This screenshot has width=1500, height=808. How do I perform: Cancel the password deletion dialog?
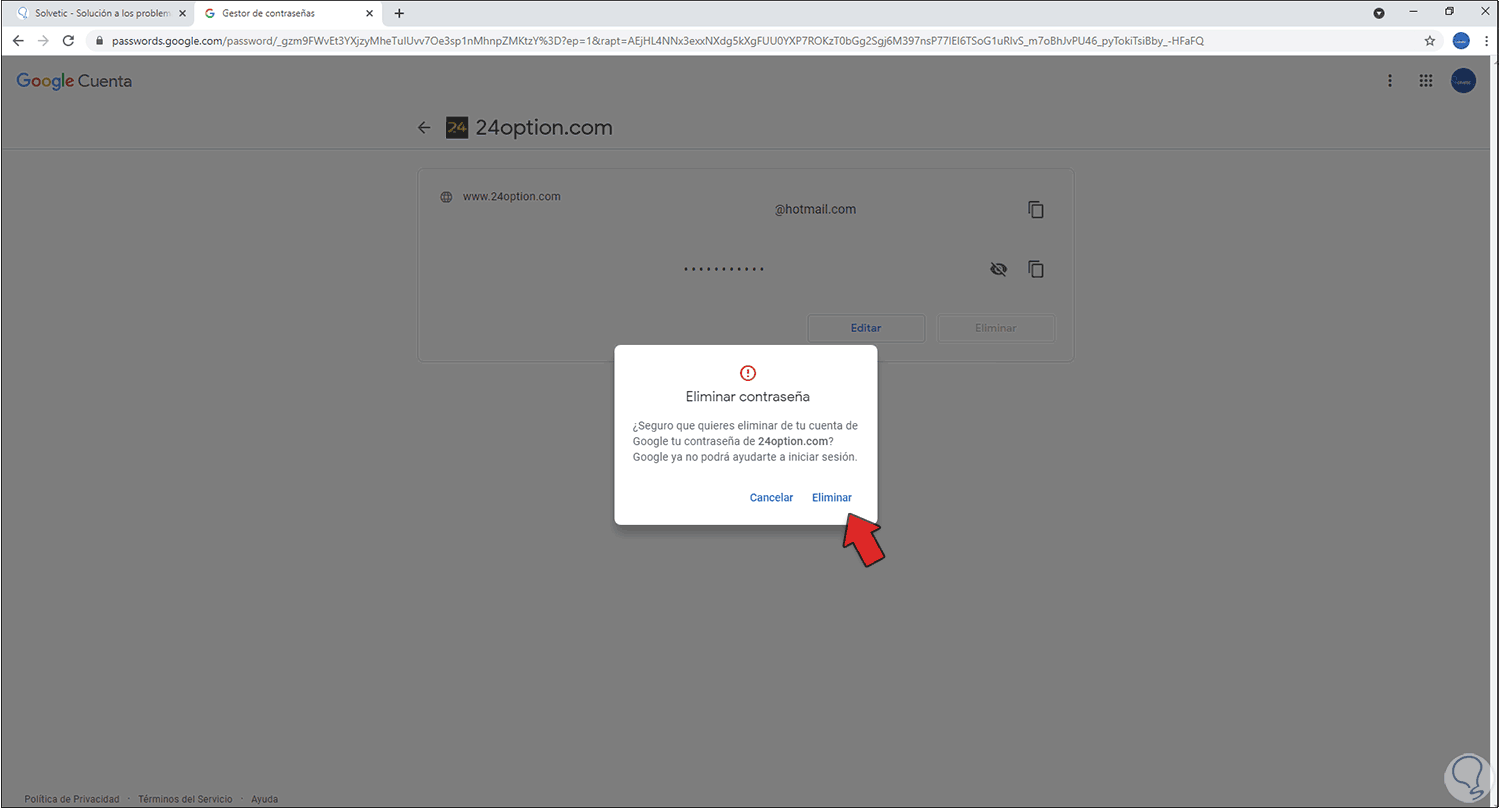point(771,497)
